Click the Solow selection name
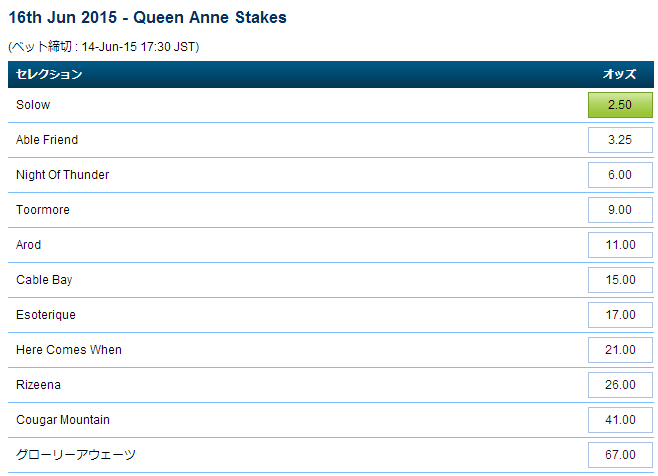Viewport: 658px width, 476px height. coord(33,105)
